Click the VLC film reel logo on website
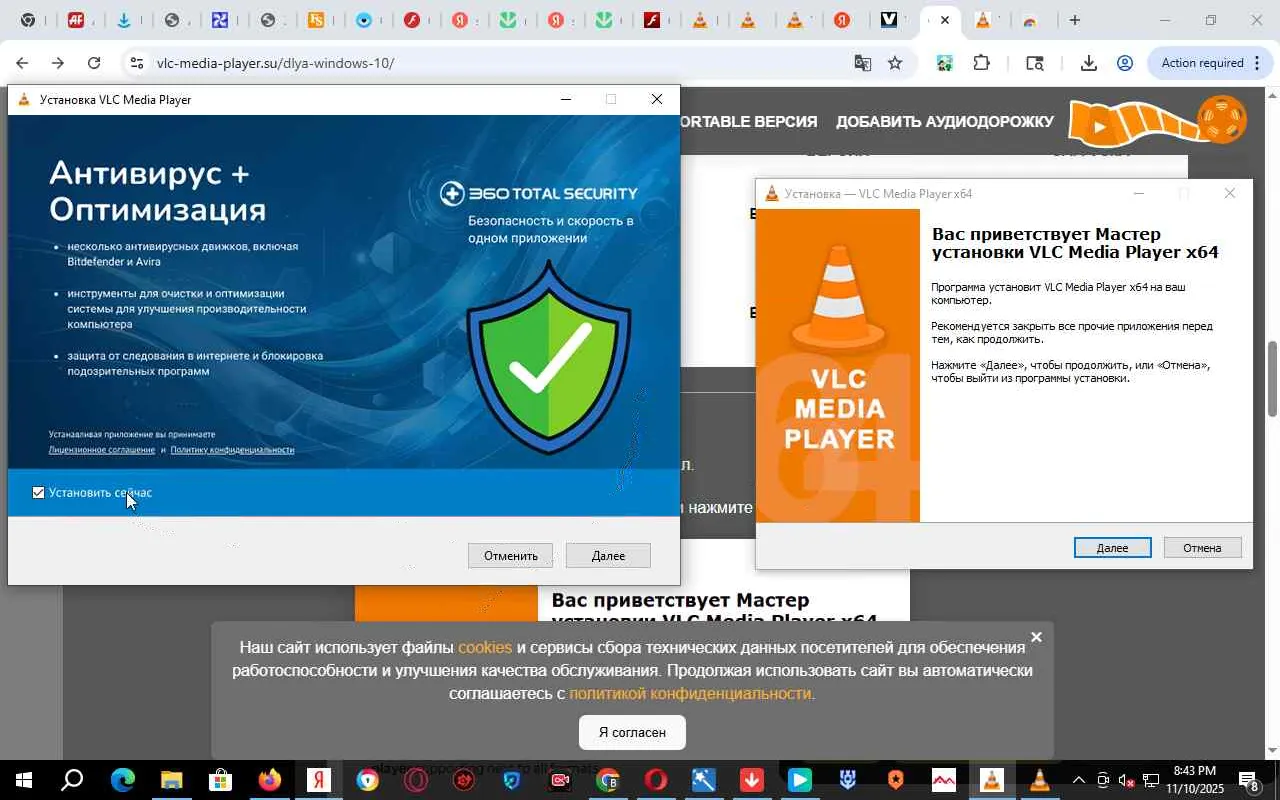The image size is (1280, 800). (1158, 121)
